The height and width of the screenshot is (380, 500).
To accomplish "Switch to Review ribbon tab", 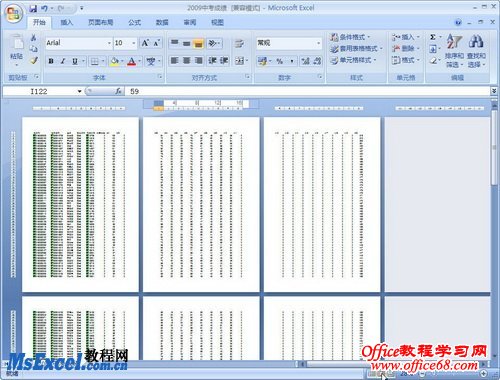I will pyautogui.click(x=190, y=22).
